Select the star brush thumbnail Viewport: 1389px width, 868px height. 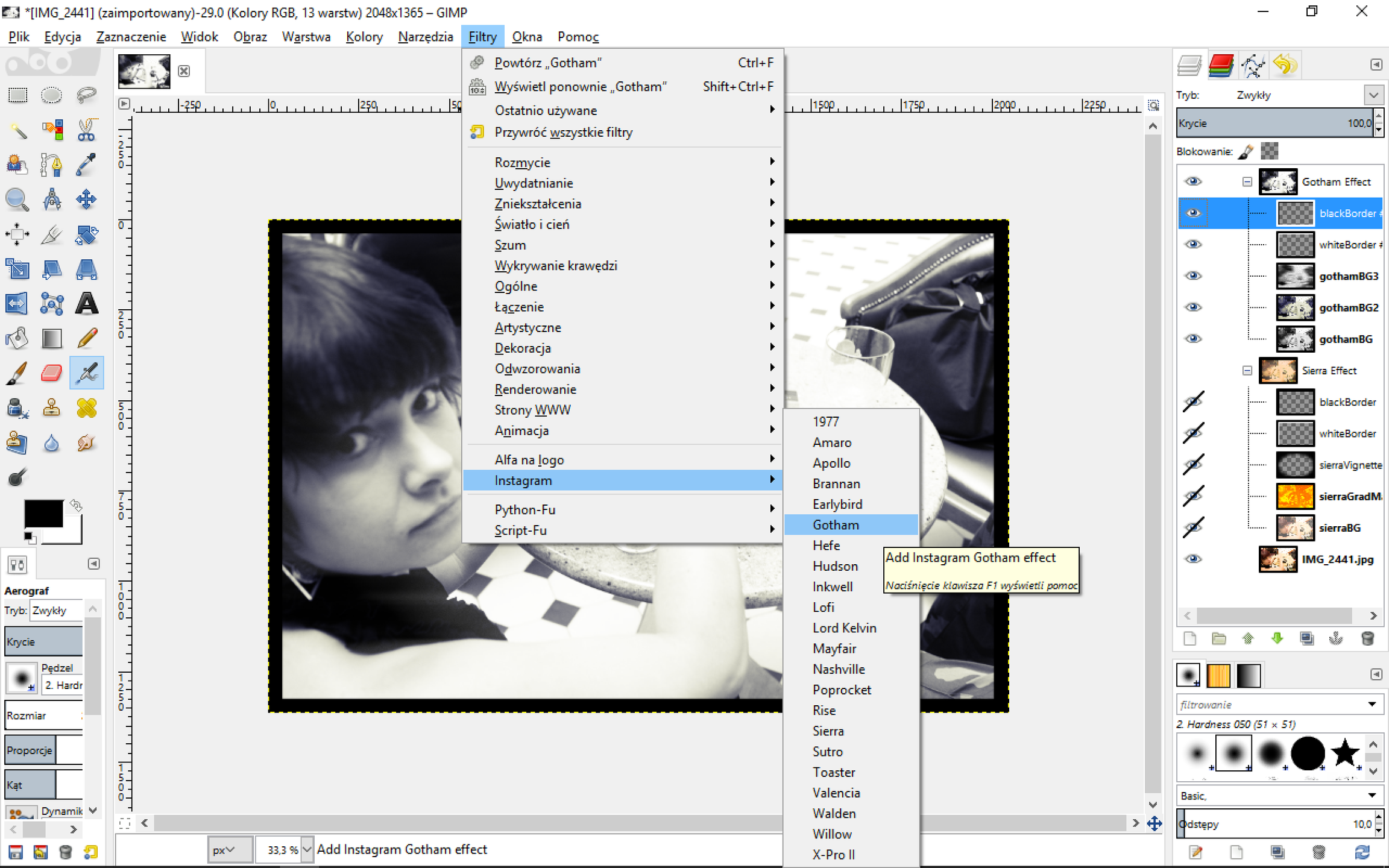click(1345, 753)
